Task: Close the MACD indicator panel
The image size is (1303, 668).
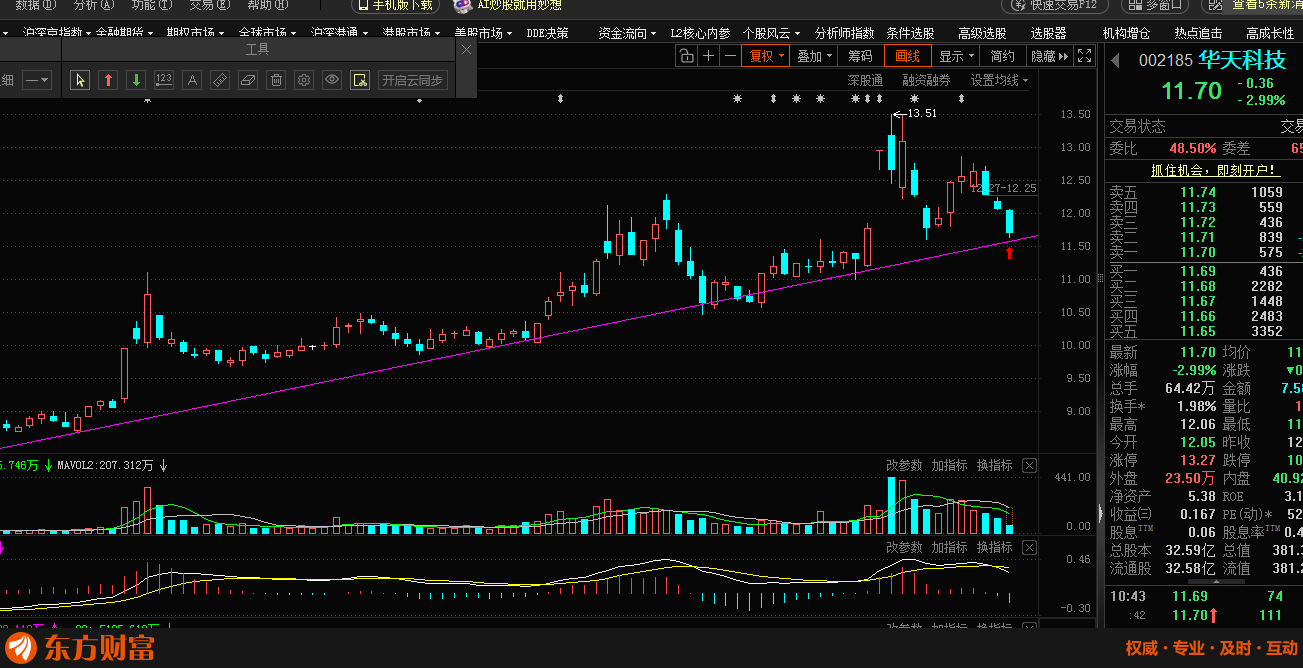Action: (x=1029, y=547)
